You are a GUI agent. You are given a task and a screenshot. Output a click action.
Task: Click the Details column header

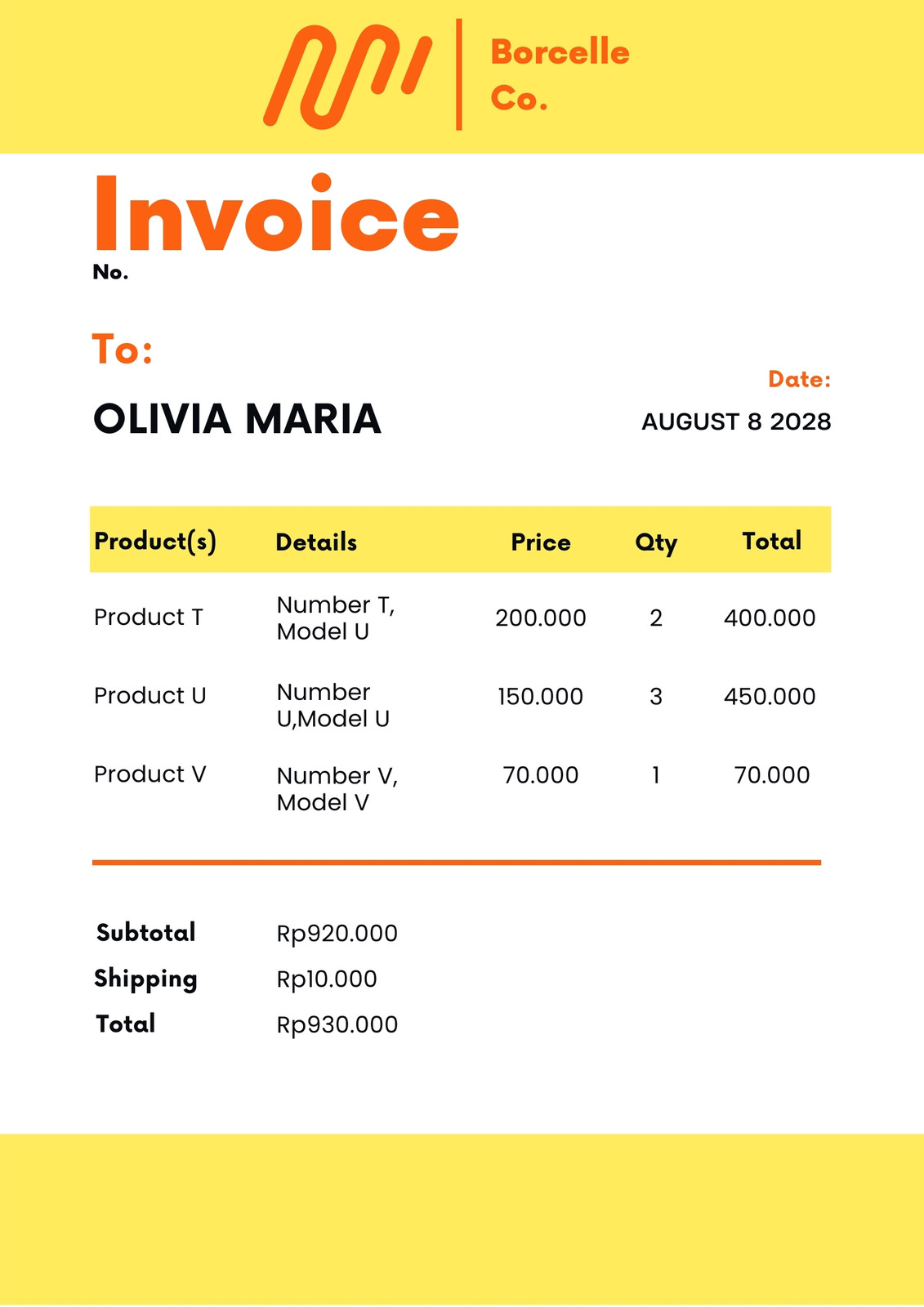[316, 542]
